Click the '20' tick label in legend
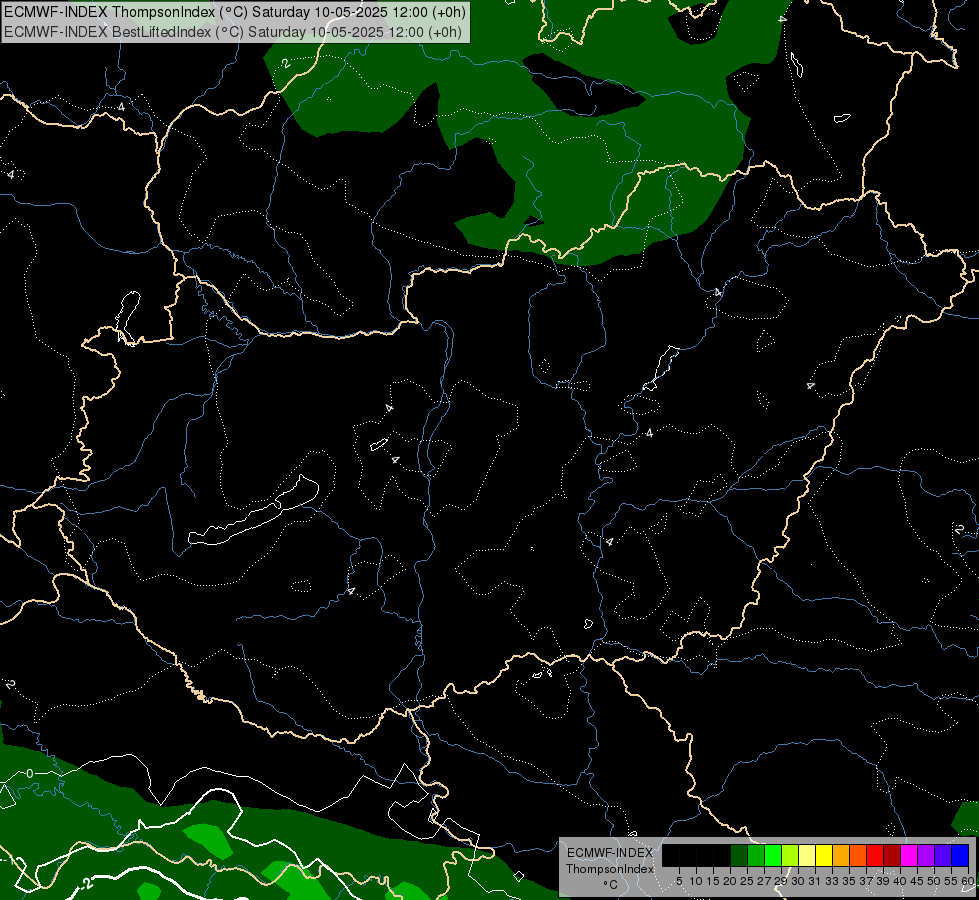This screenshot has height=900, width=979. 730,881
